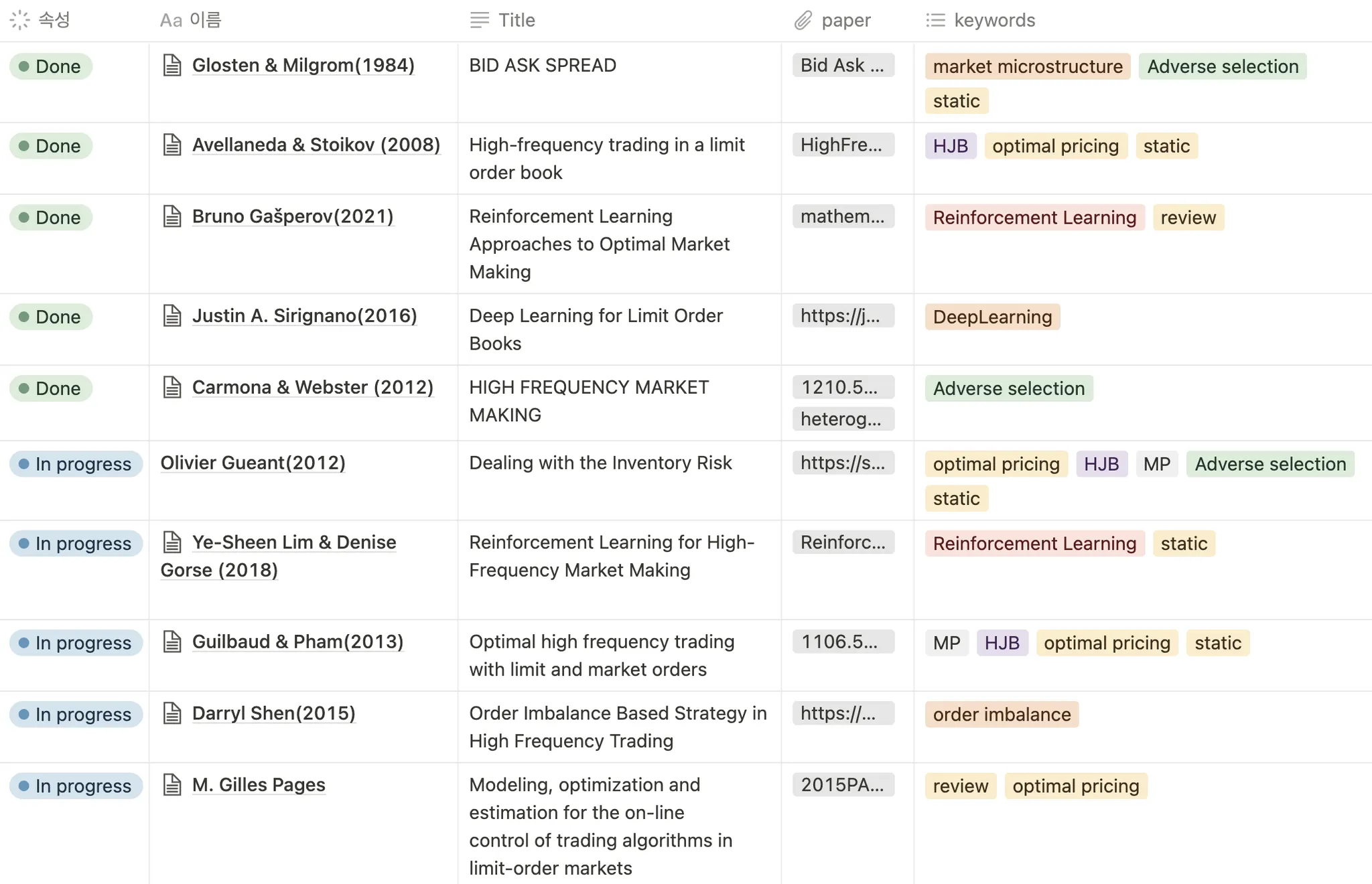Click the red Reinforcement Learning tag for Gašperov
1372x884 pixels.
click(x=1034, y=218)
